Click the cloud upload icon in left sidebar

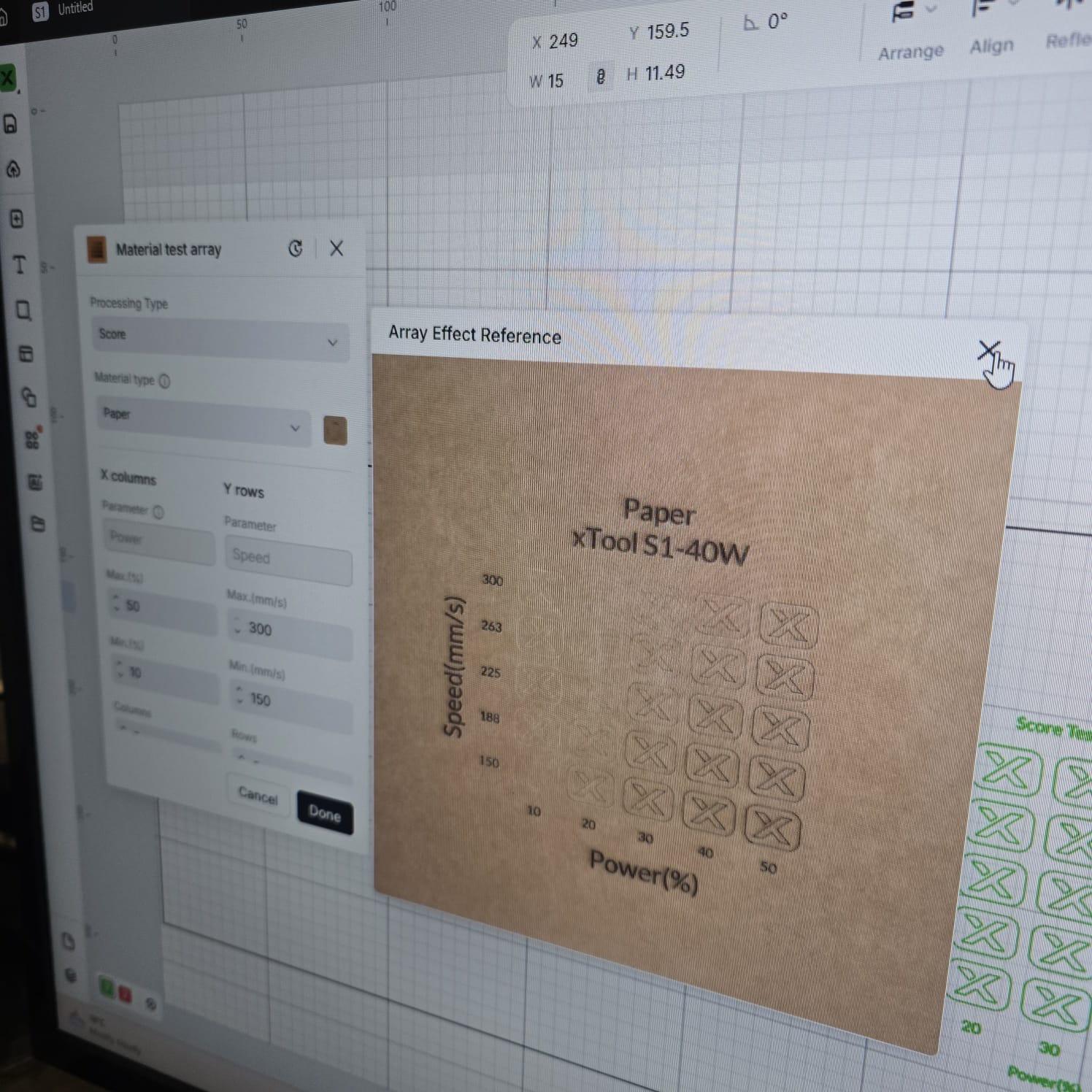pos(14,169)
